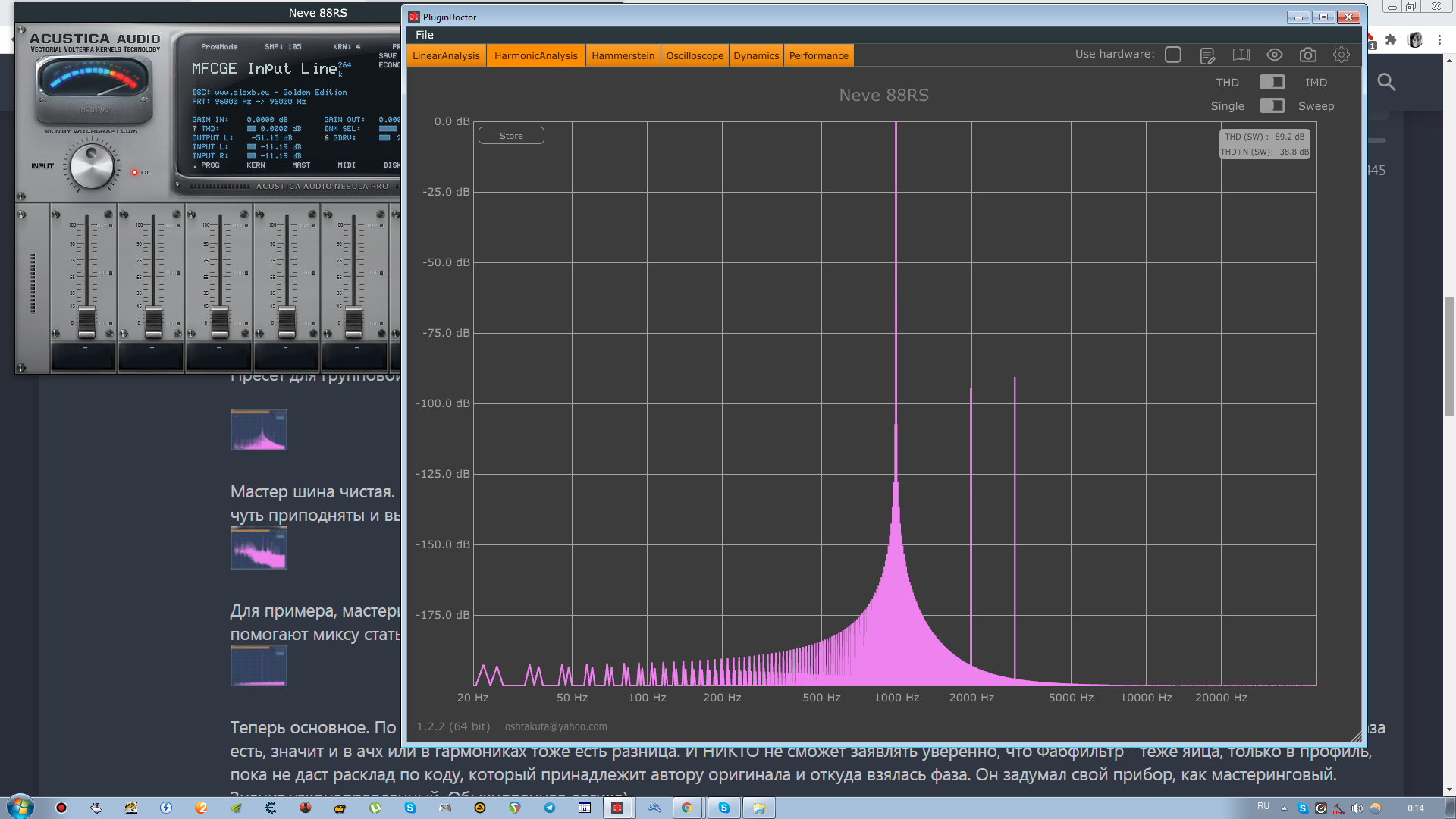Image resolution: width=1456 pixels, height=819 pixels.
Task: Switch the THD/IMD toggle
Action: 1272,82
